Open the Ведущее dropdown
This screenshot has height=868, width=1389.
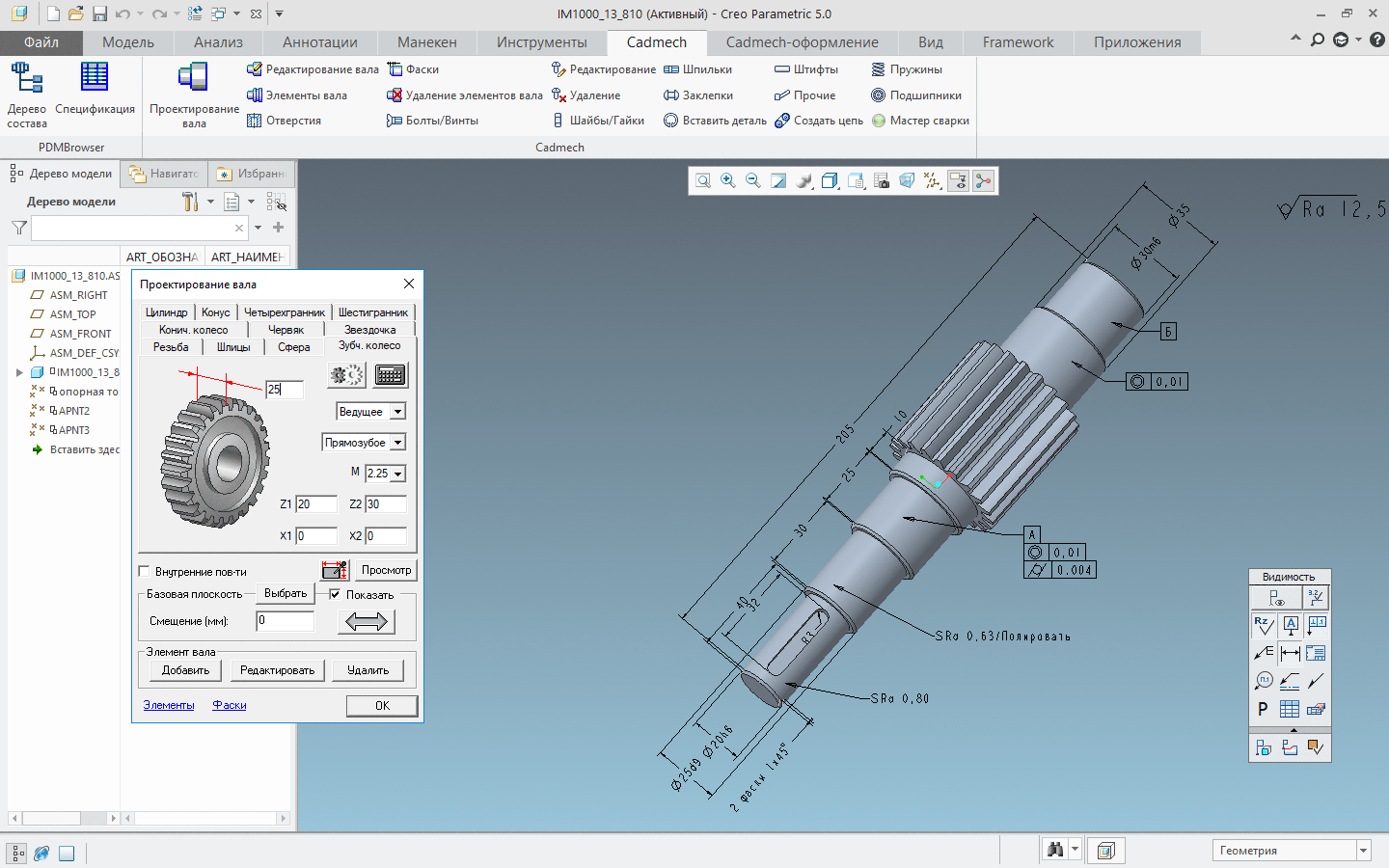tap(397, 412)
